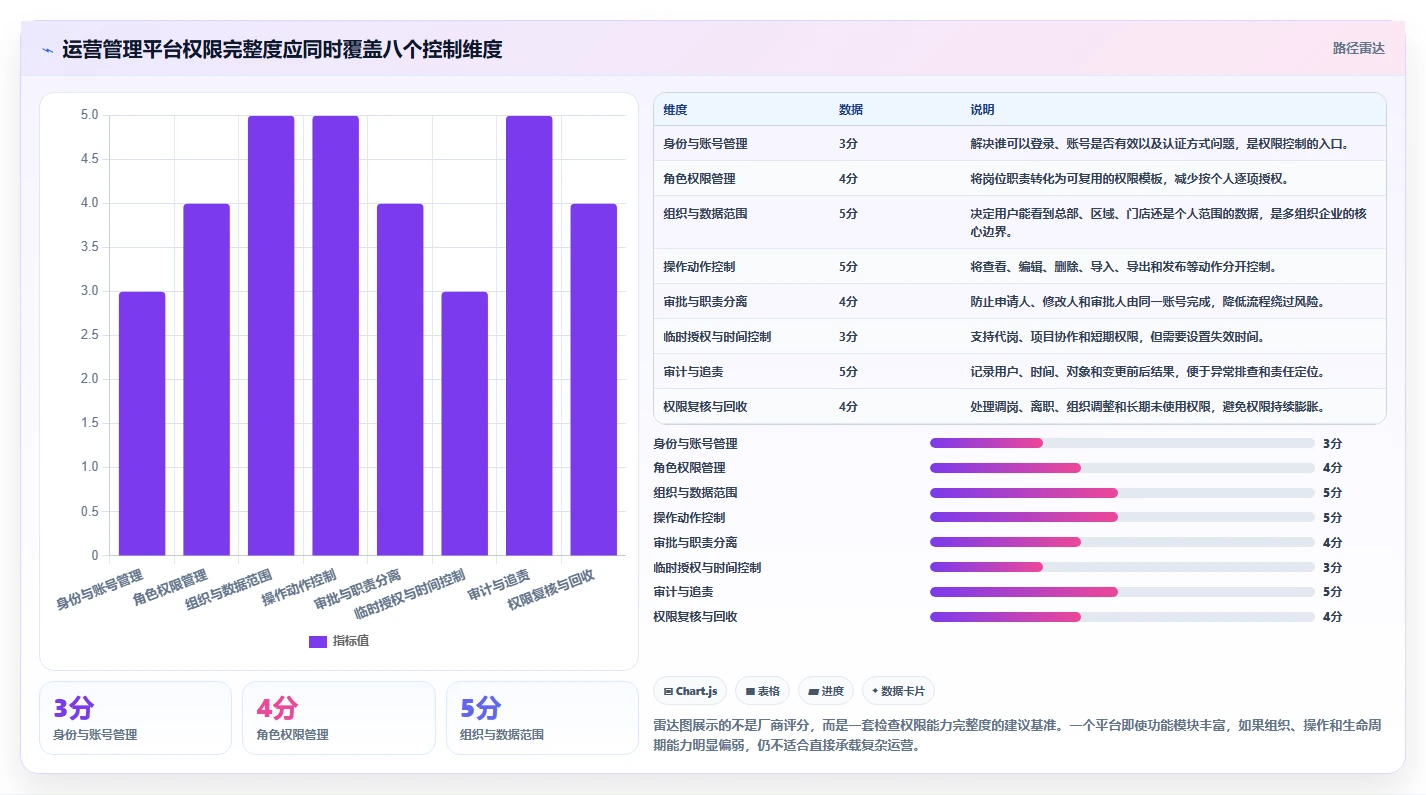1426x795 pixels.
Task: Open the 5分 组织与数据范围 data card
Action: point(542,718)
